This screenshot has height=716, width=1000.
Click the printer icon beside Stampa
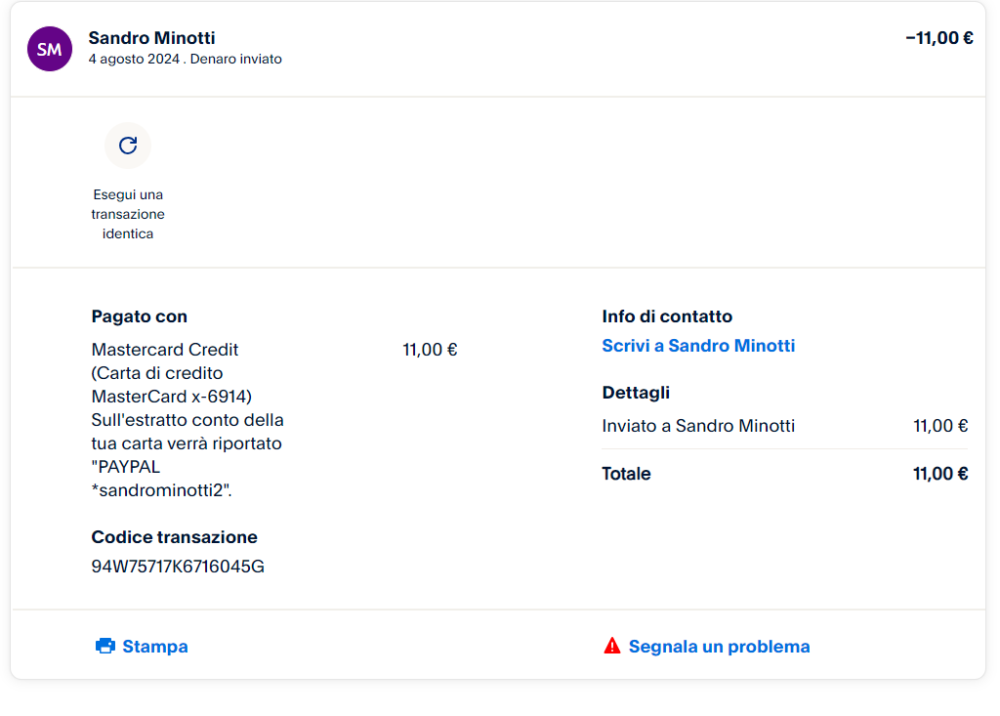pos(105,646)
